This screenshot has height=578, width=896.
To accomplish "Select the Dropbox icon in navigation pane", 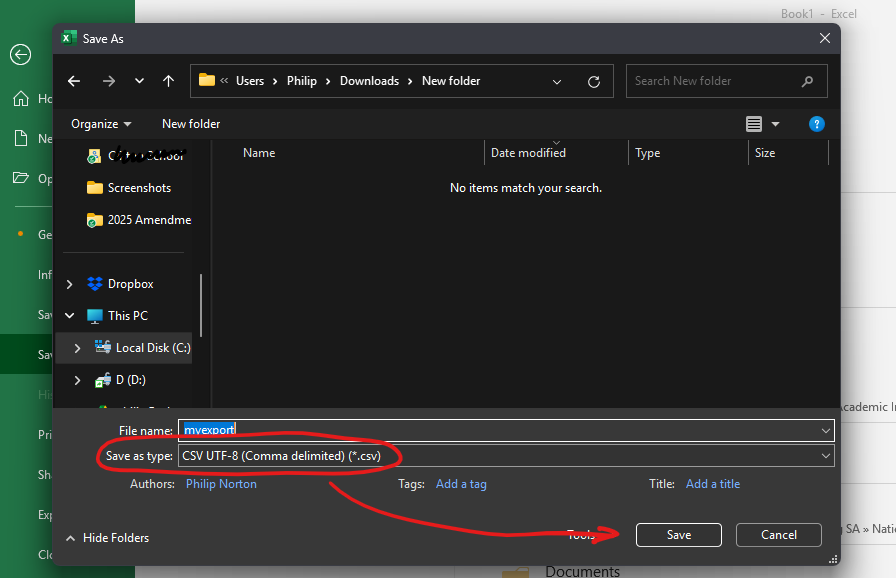I will (95, 284).
